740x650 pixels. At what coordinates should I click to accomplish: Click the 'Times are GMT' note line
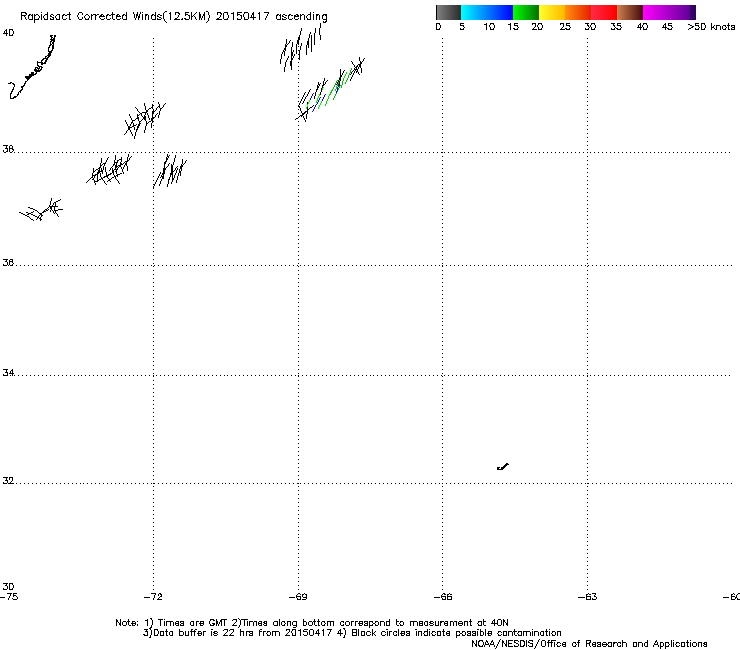[312, 623]
